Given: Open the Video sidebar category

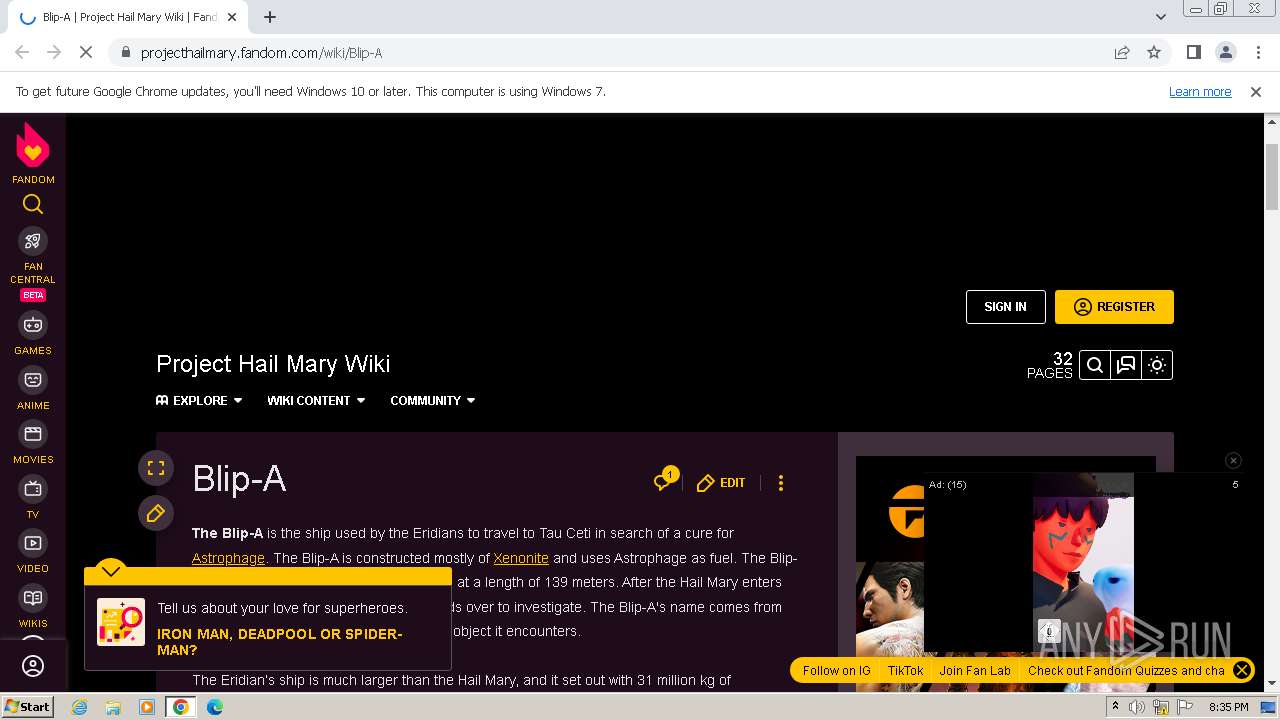Looking at the screenshot, I should click(33, 552).
